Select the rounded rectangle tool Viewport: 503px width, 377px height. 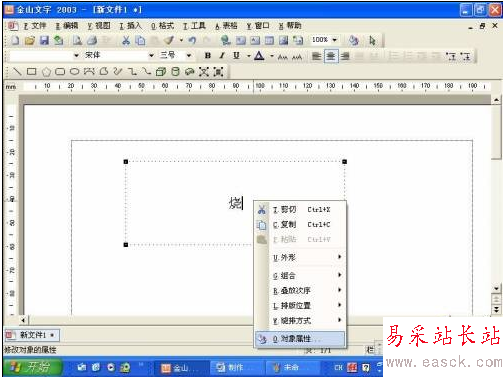pyautogui.click(x=60, y=71)
